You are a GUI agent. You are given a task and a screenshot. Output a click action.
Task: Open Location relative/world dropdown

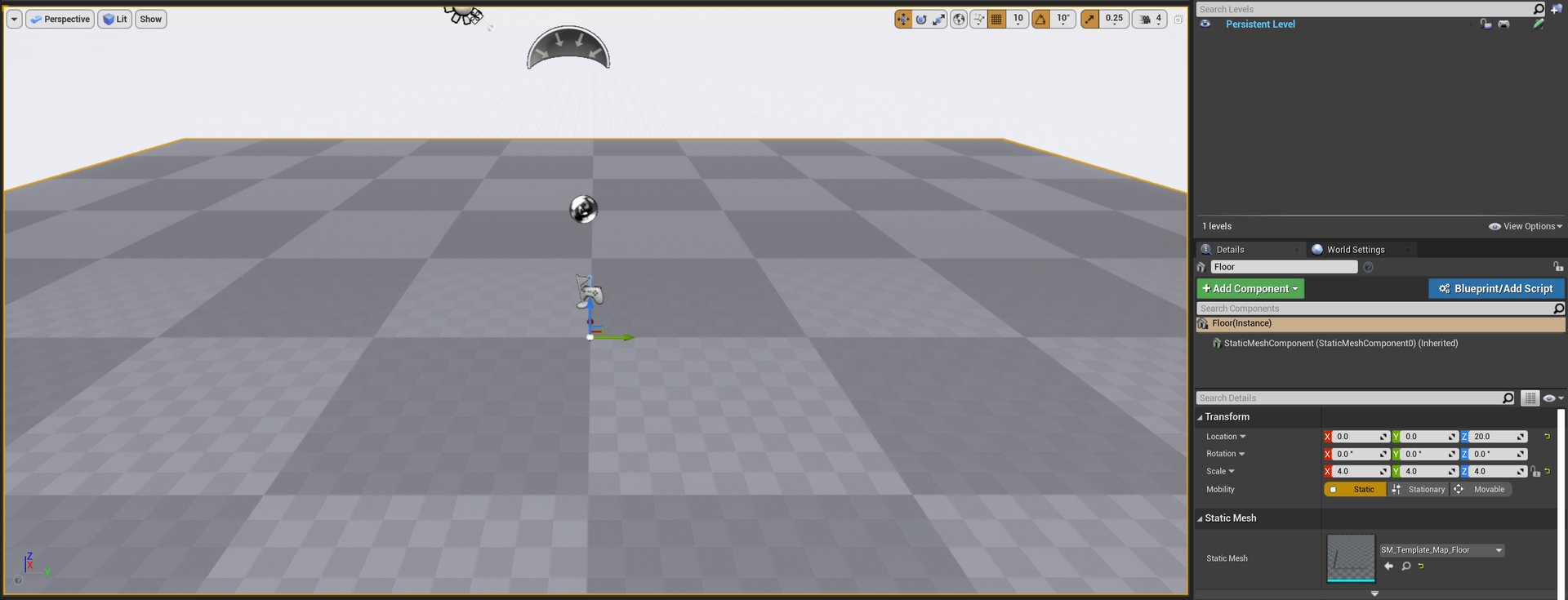(1226, 437)
